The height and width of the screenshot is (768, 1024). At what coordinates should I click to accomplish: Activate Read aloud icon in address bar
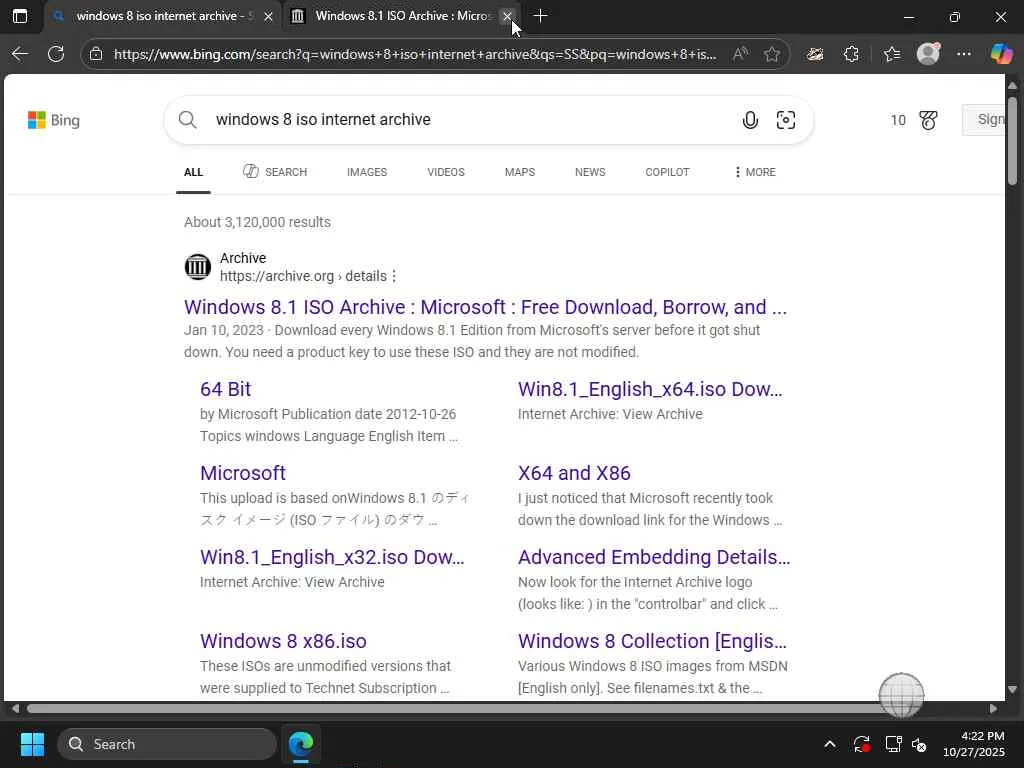[740, 54]
